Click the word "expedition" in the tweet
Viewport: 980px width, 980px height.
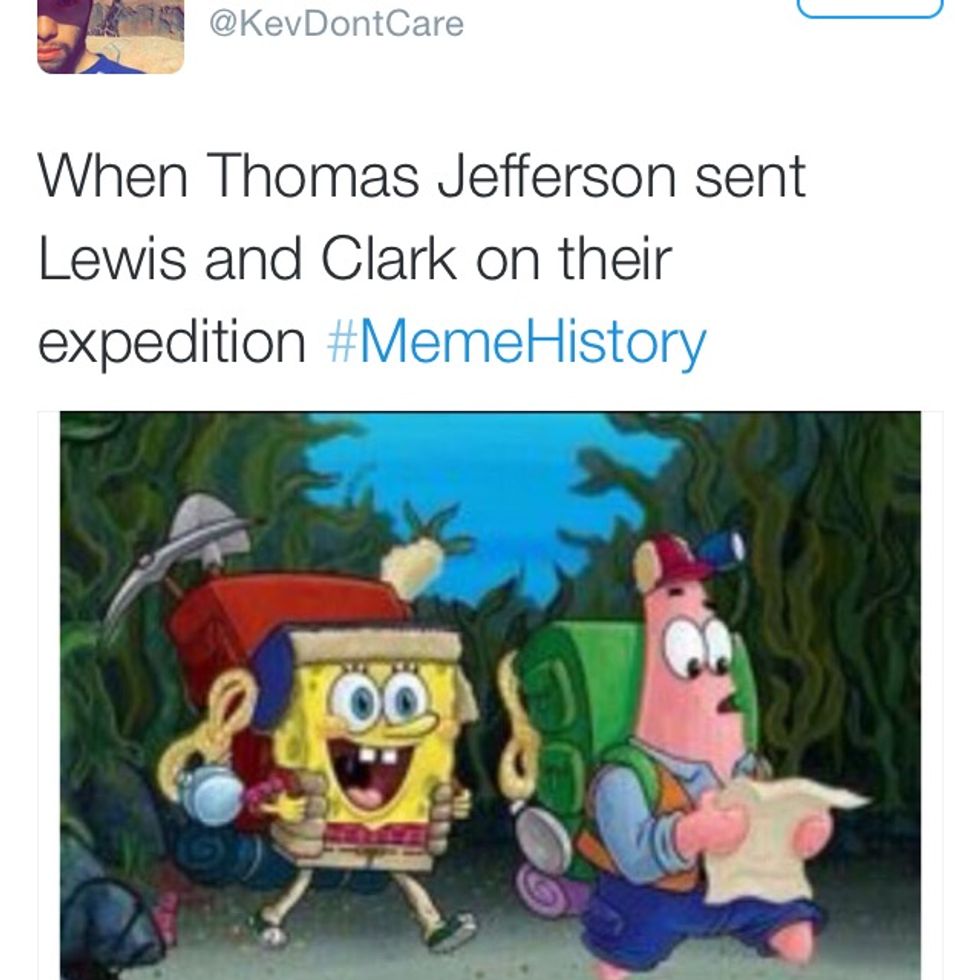coord(172,344)
